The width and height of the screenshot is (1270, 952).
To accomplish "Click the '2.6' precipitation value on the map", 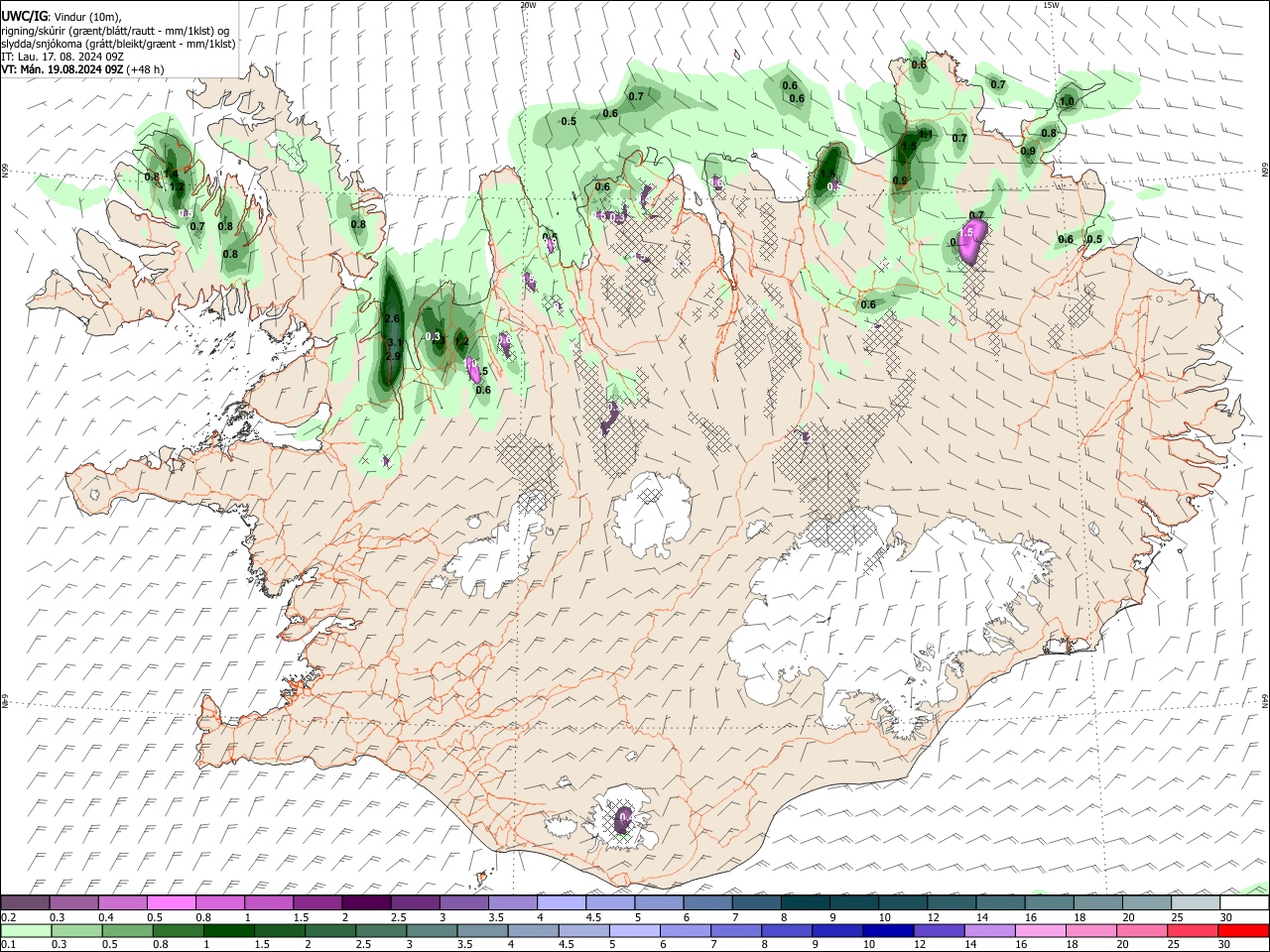I will coord(391,318).
